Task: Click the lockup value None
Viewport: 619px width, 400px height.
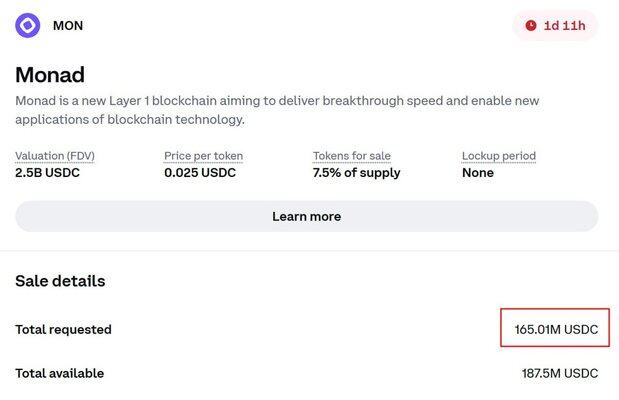Action: coord(478,173)
